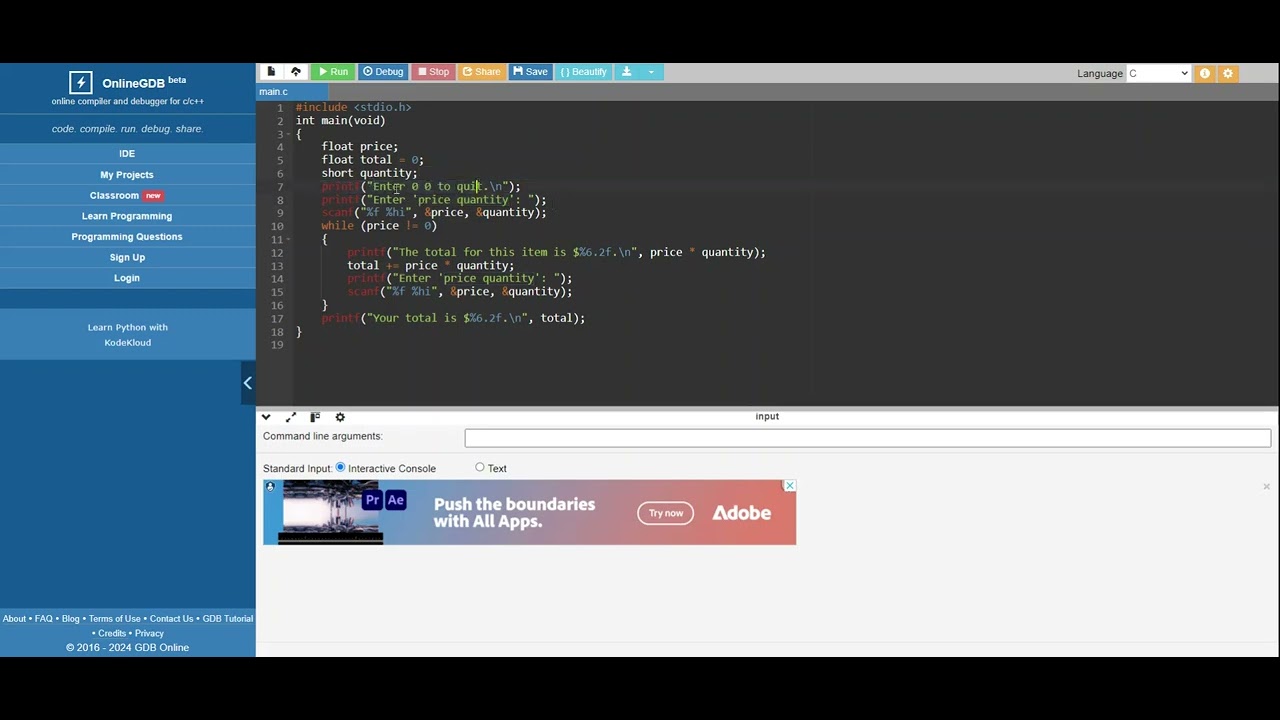Select Text standard input radio button
Screen dimensions: 1280x720
(x=480, y=467)
